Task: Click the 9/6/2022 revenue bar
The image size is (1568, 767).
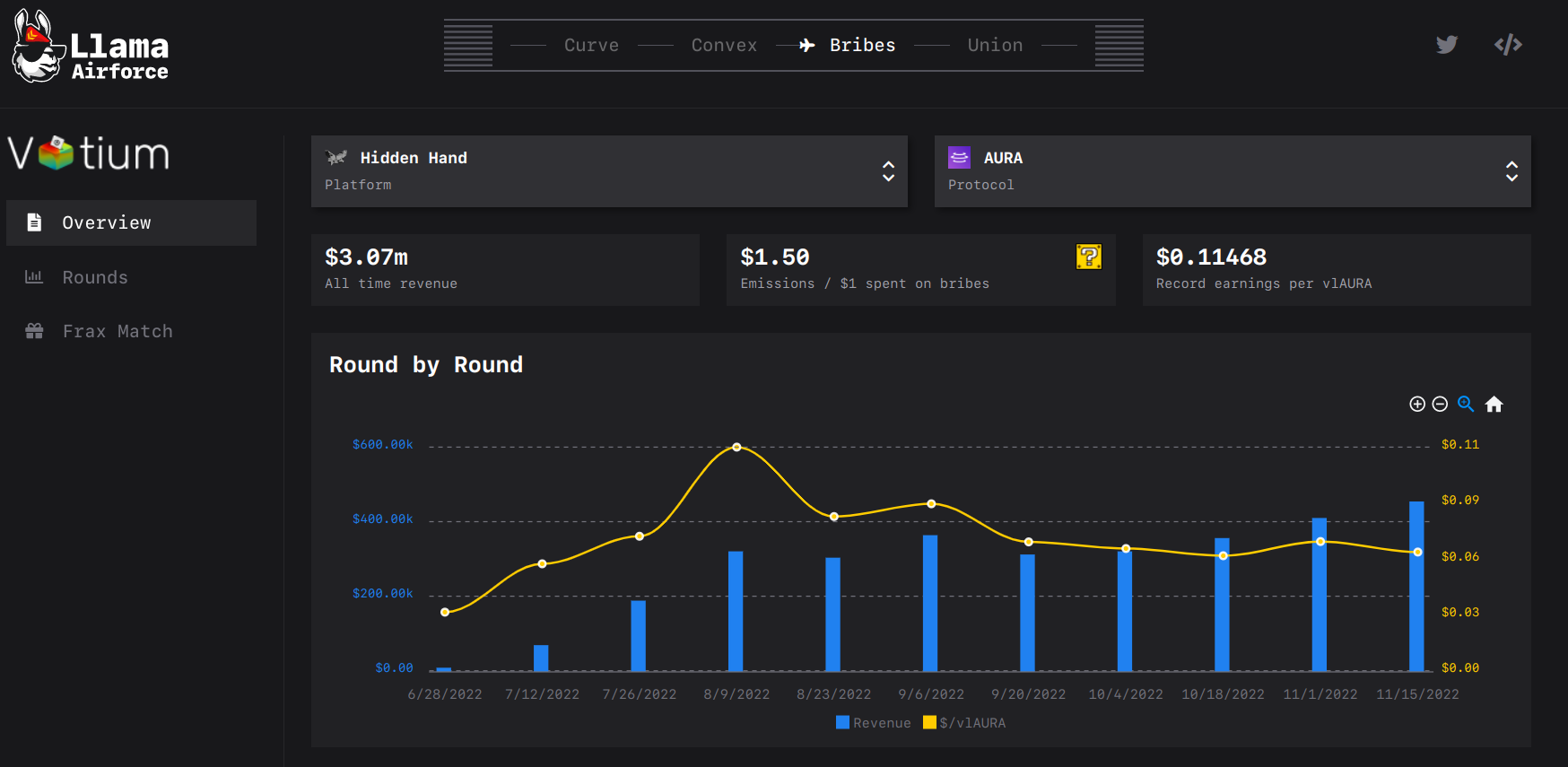Action: (x=930, y=603)
